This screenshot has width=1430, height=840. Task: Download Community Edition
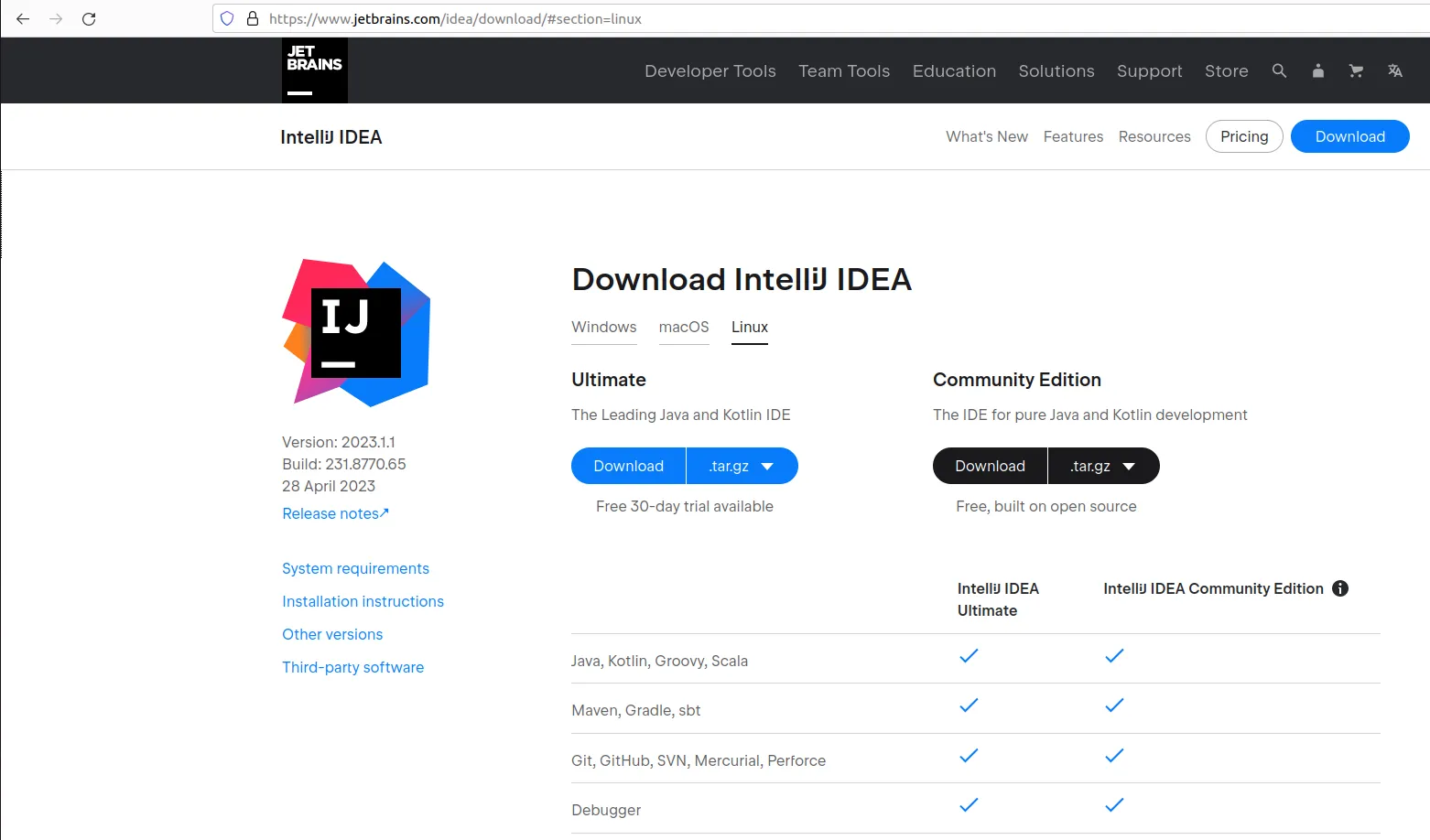(x=991, y=466)
